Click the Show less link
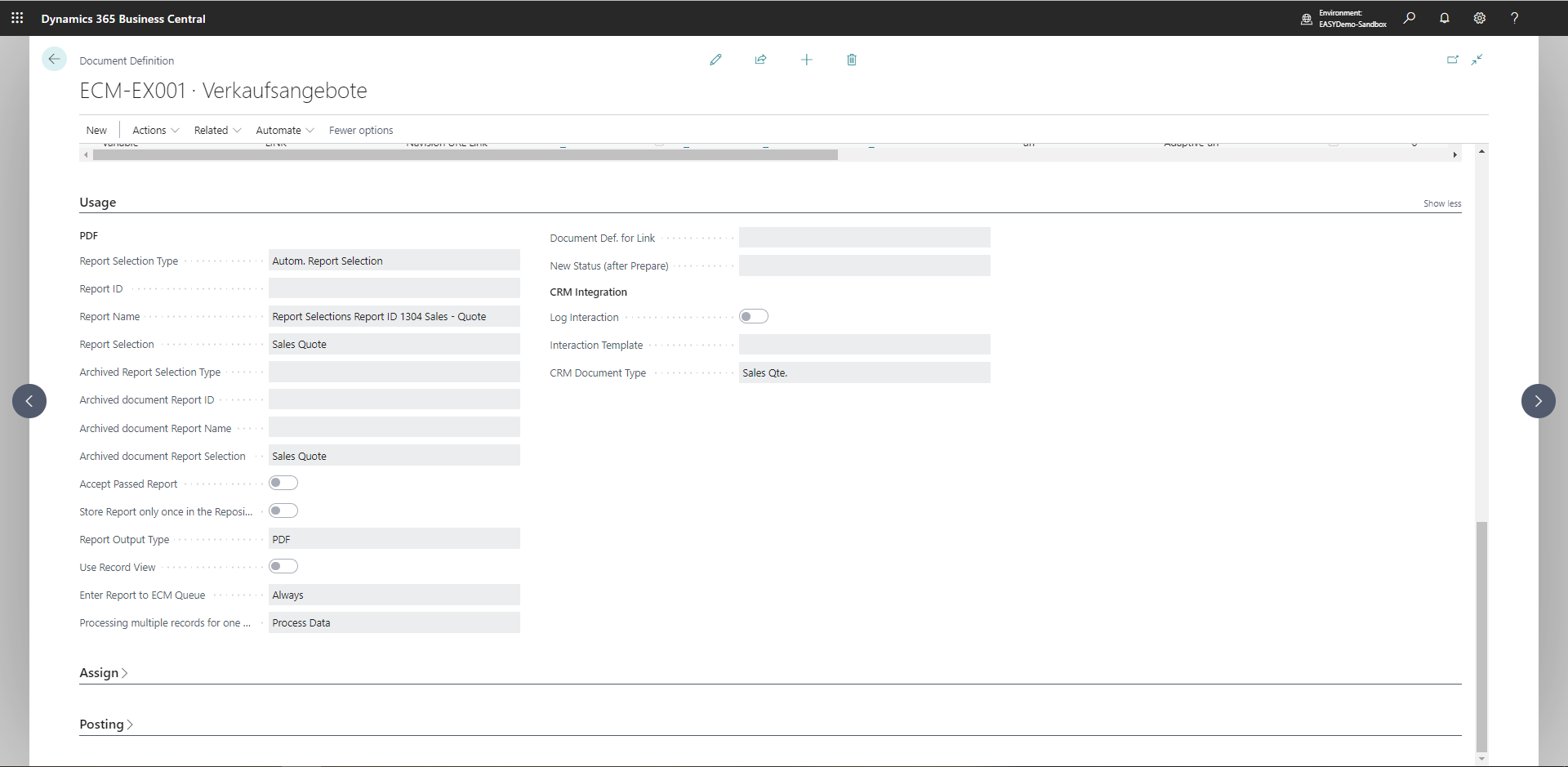The width and height of the screenshot is (1568, 767). click(1441, 203)
